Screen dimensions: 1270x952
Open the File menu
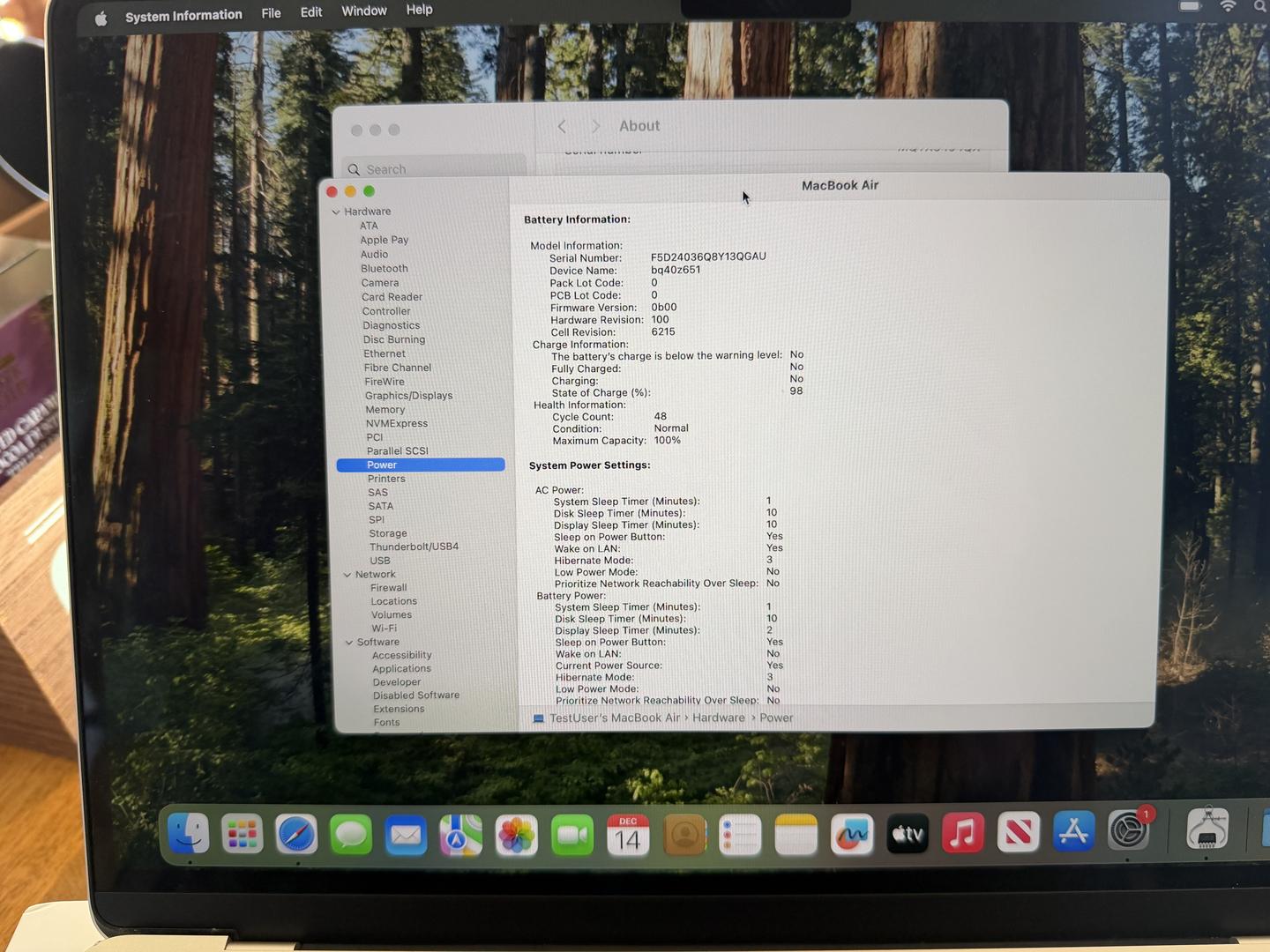coord(271,13)
